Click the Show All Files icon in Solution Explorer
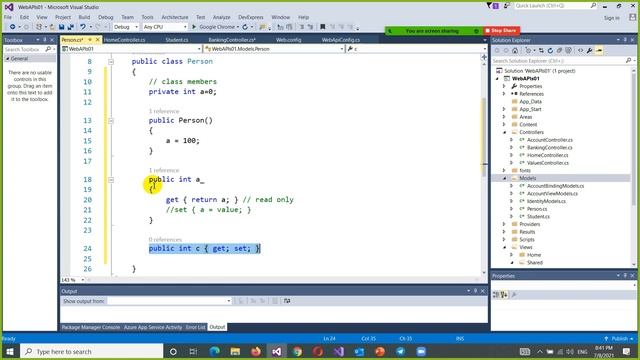640x360 pixels. (x=568, y=51)
